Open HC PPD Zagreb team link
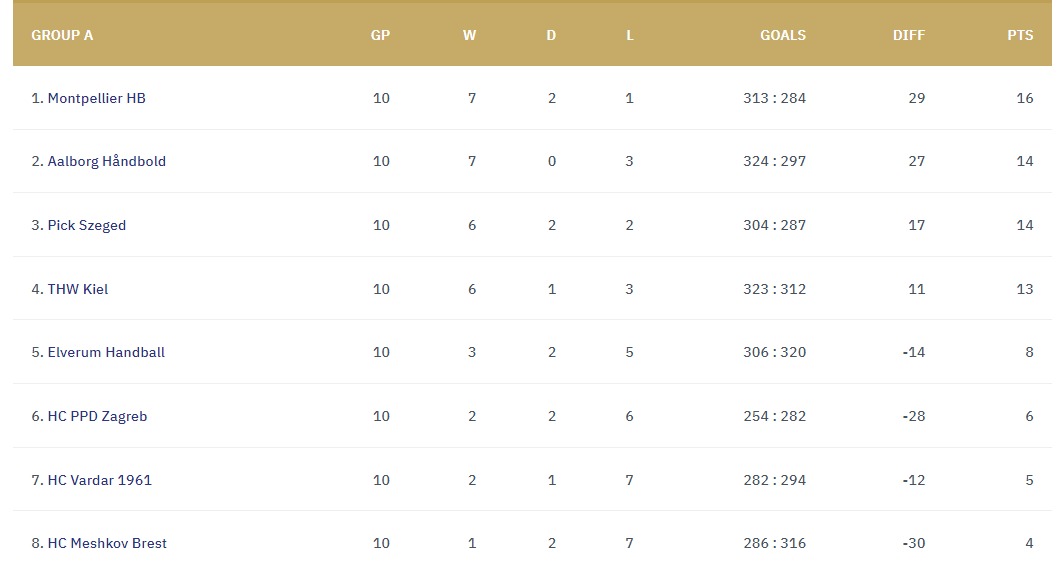The image size is (1063, 571). pyautogui.click(x=97, y=416)
